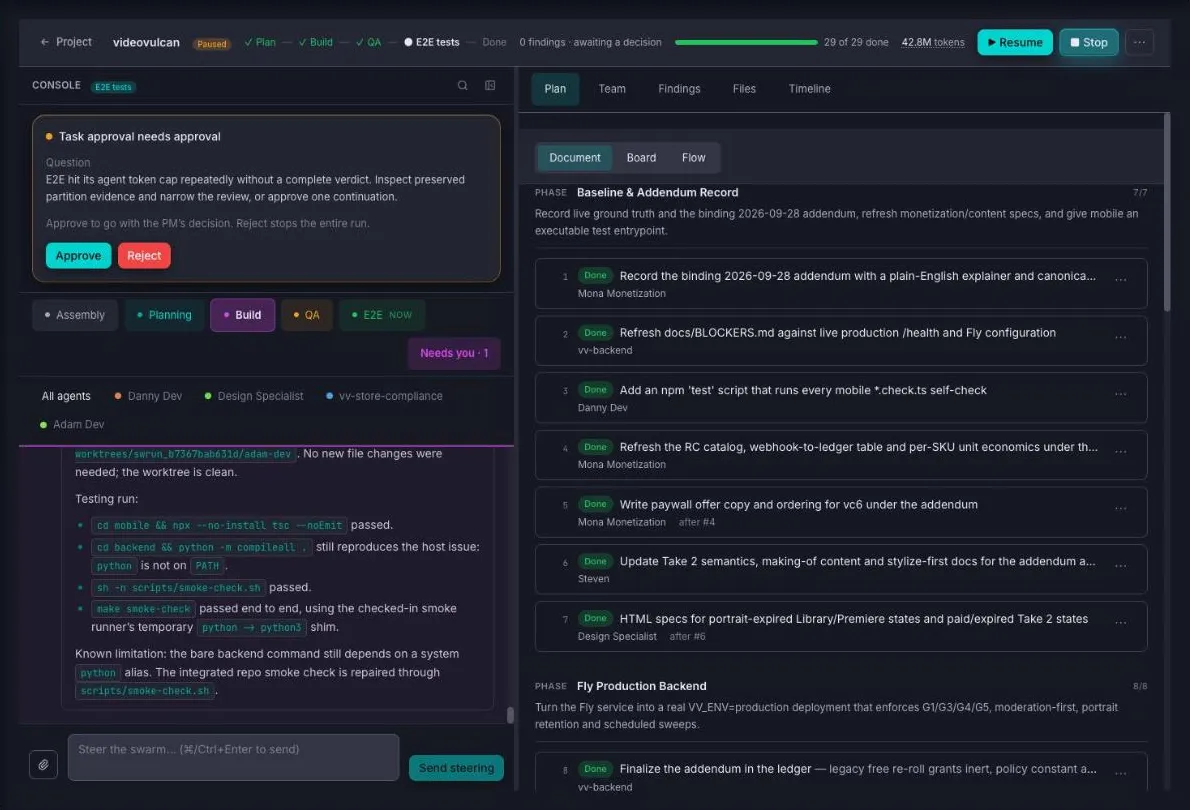Open menu for task 4 Refresh the RC catalog
1190x810 pixels.
point(1120,452)
